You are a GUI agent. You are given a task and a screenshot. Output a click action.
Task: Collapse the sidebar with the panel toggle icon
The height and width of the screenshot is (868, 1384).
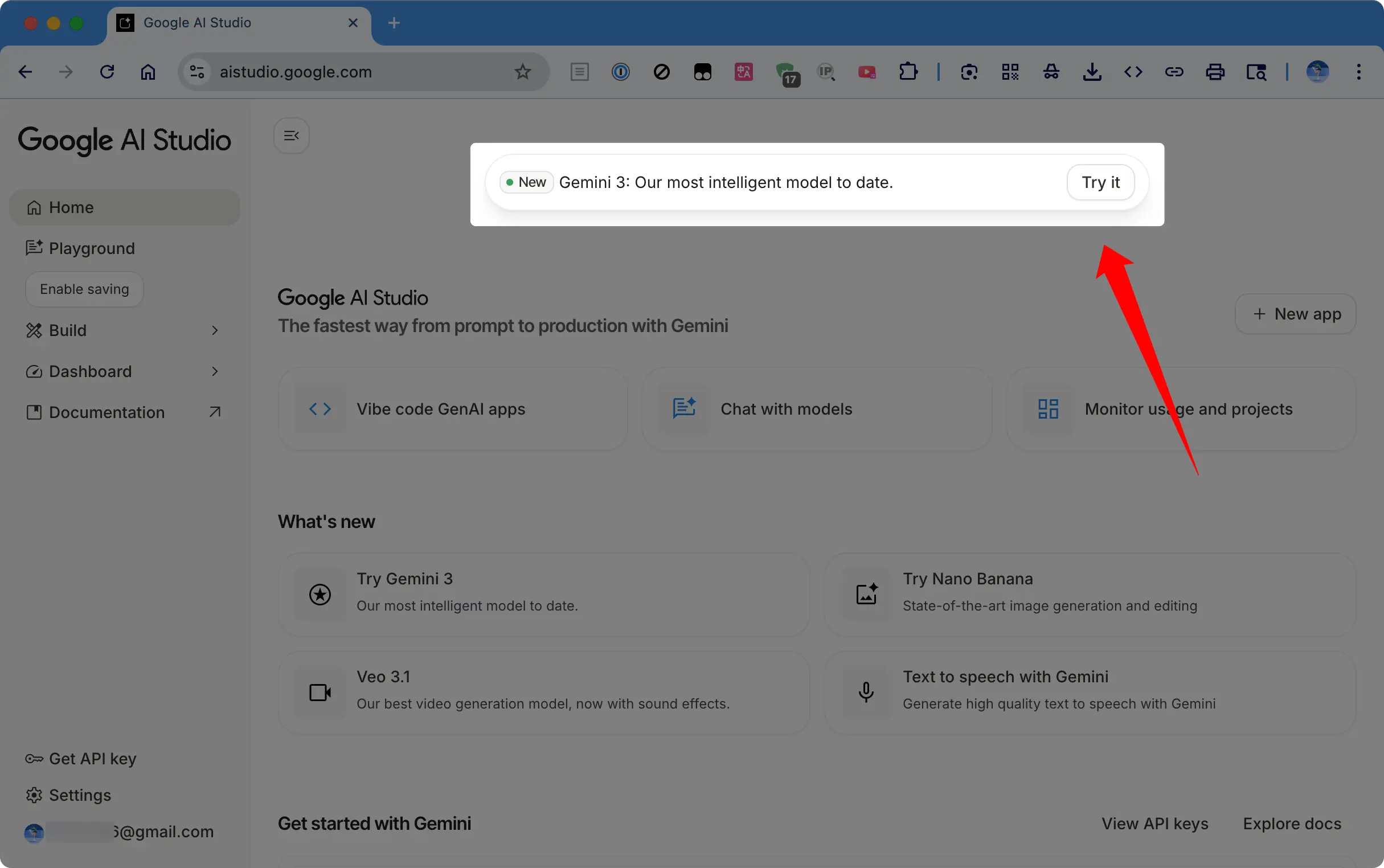coord(292,136)
